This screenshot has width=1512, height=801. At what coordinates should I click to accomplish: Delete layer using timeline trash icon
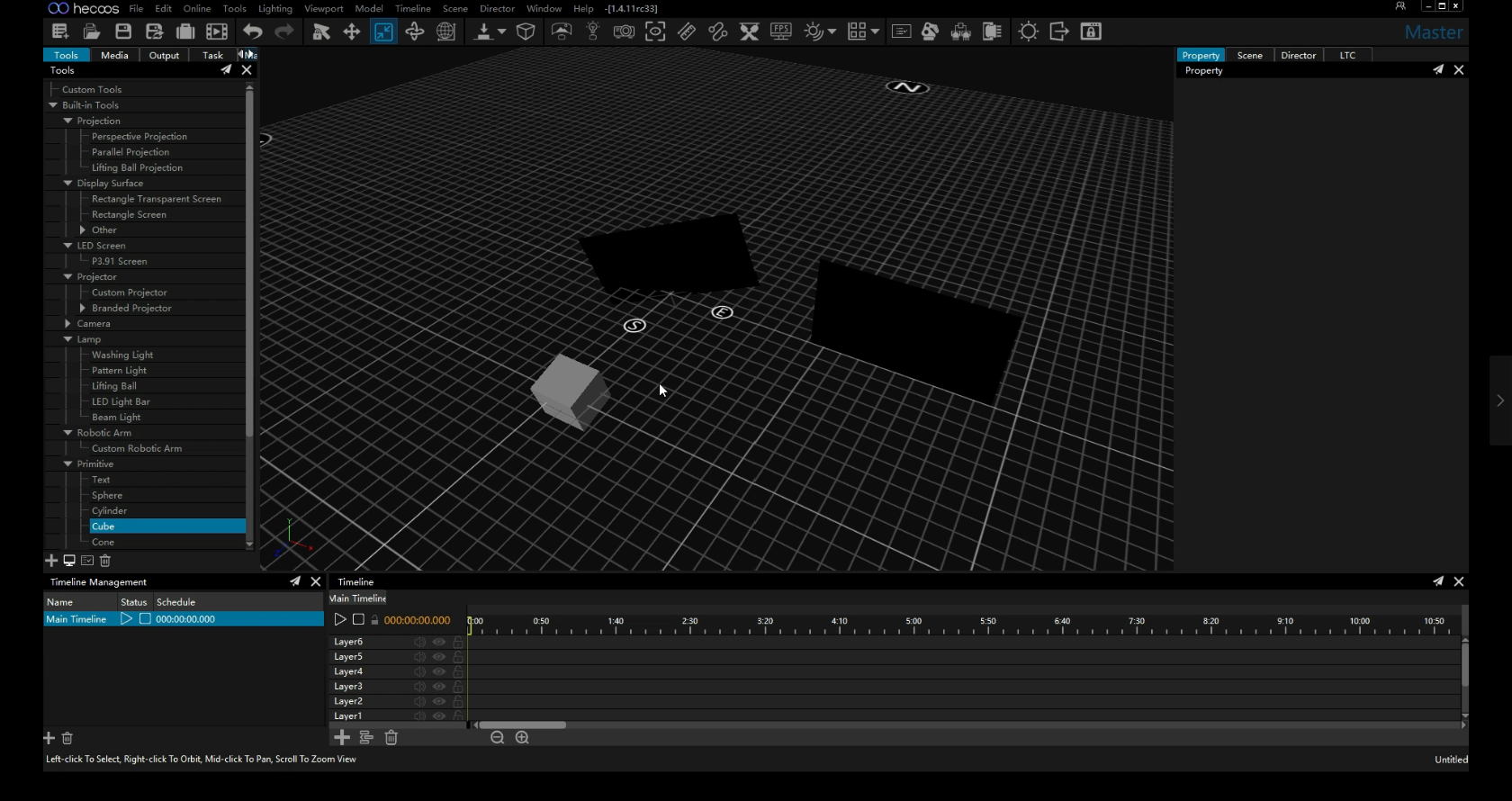pyautogui.click(x=391, y=738)
